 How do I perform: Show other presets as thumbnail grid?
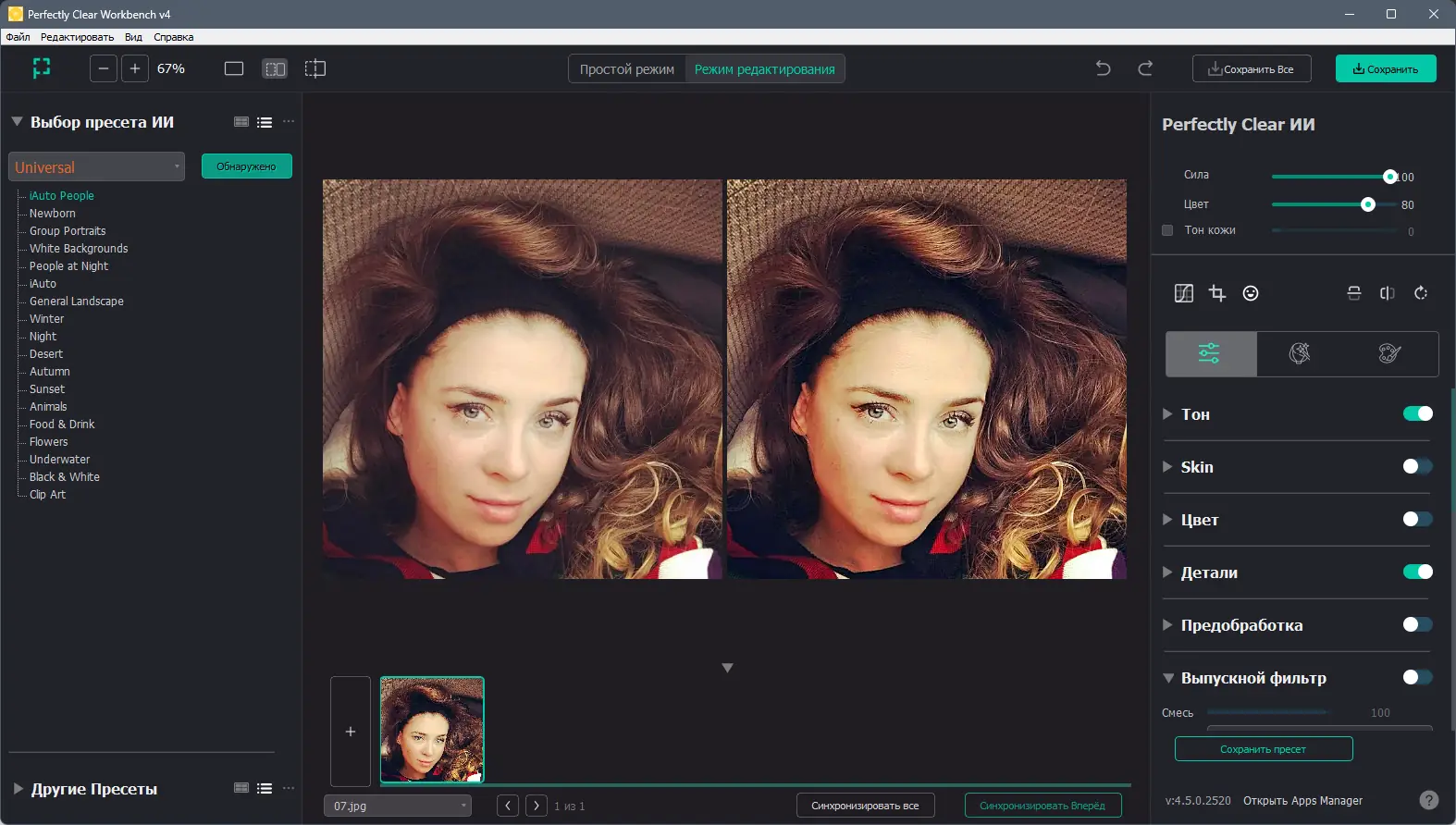click(x=241, y=788)
